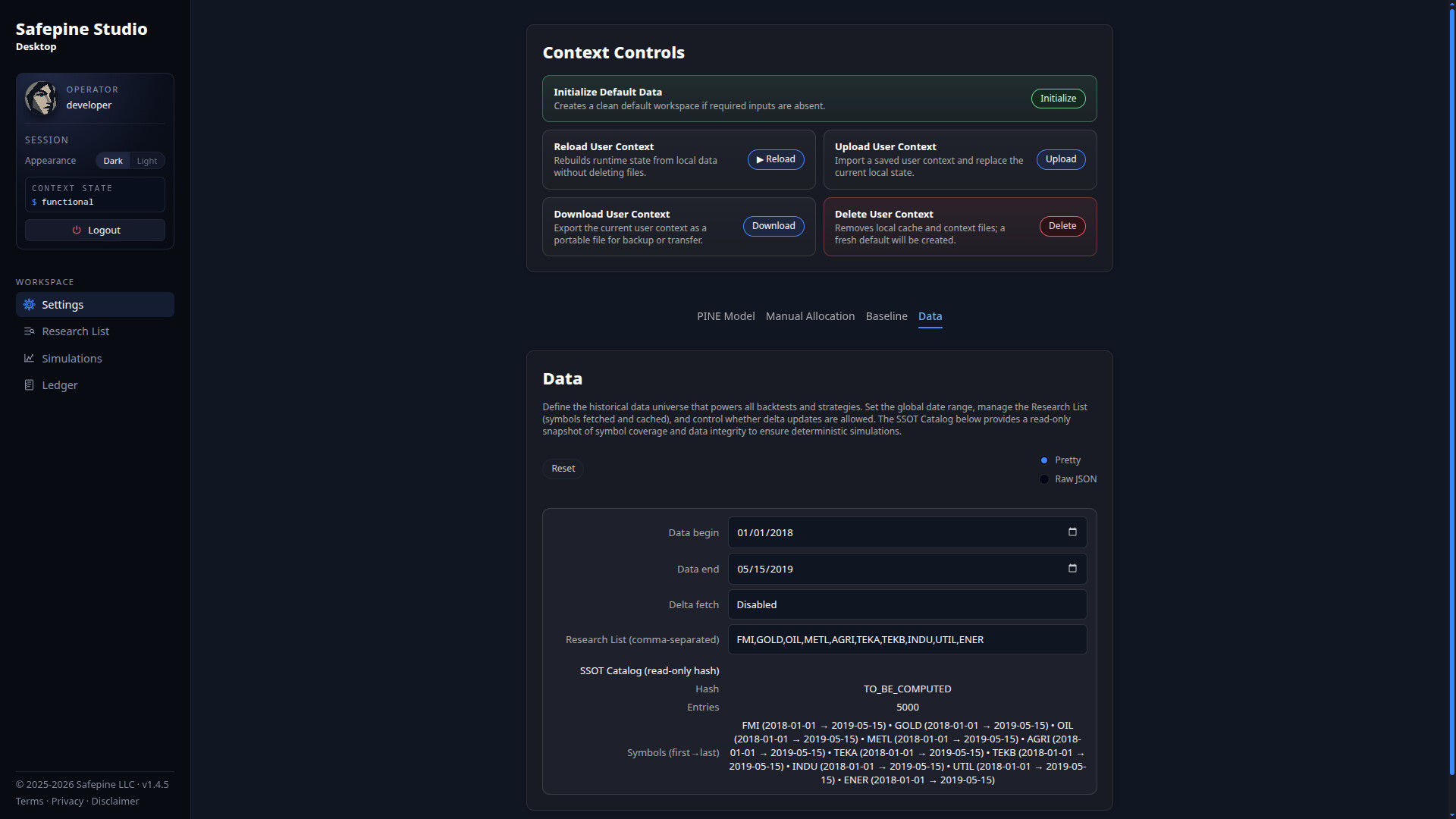Click the Logout power icon
1456x819 pixels.
point(77,231)
